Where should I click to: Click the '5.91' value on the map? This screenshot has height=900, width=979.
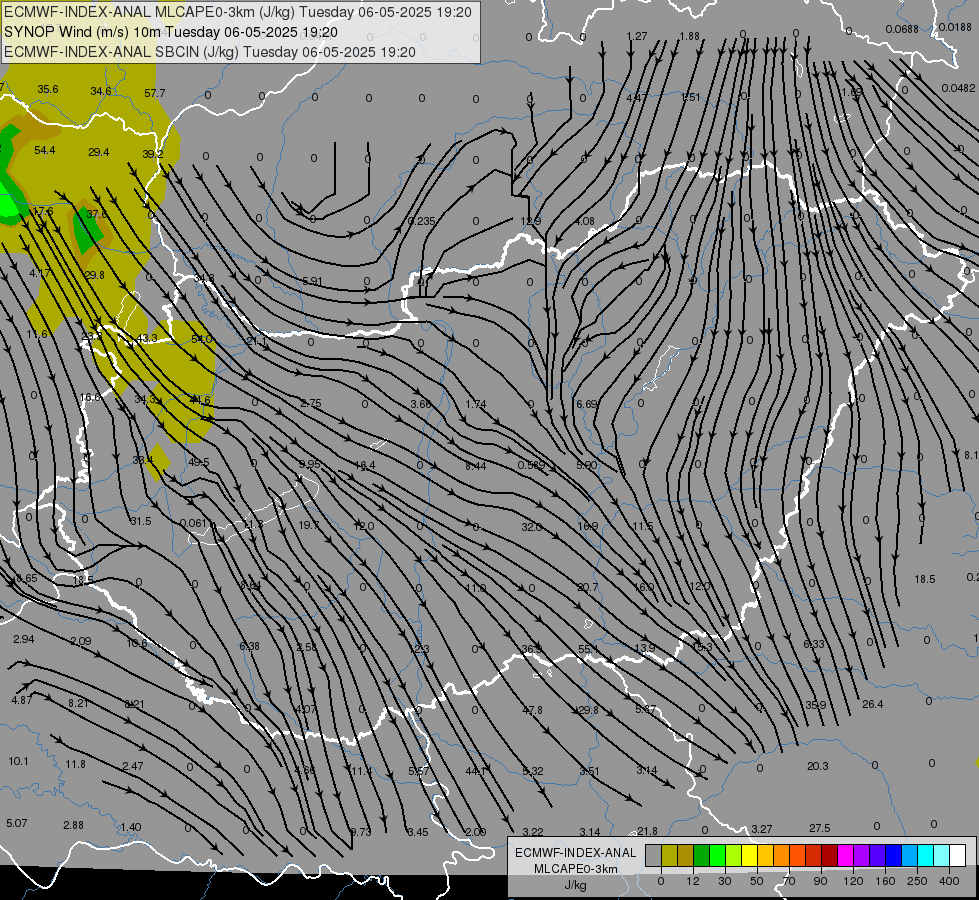pyautogui.click(x=312, y=281)
